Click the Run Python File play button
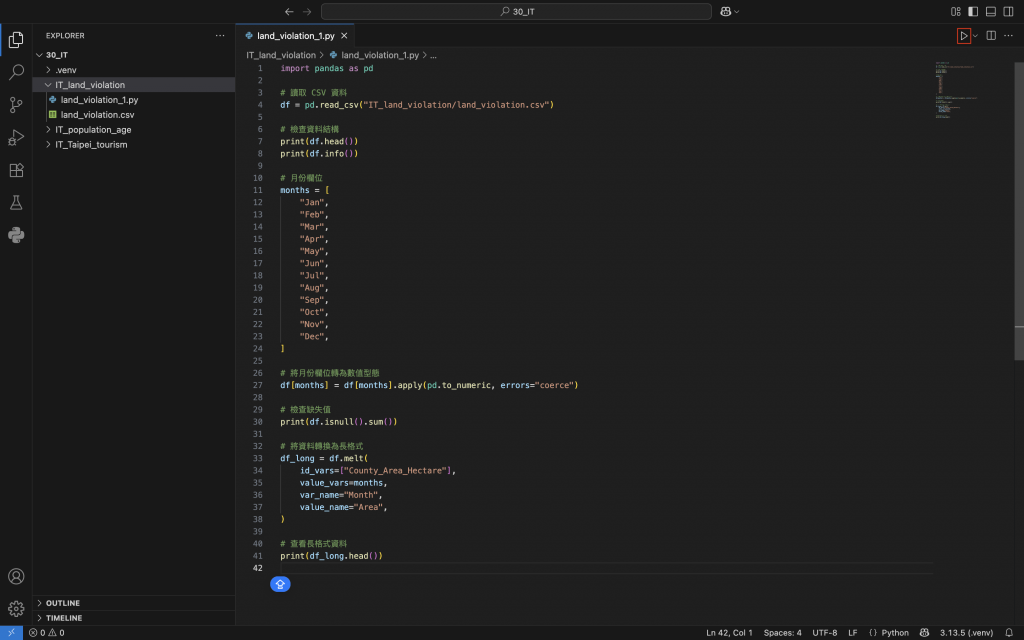Image resolution: width=1024 pixels, height=640 pixels. coord(963,36)
